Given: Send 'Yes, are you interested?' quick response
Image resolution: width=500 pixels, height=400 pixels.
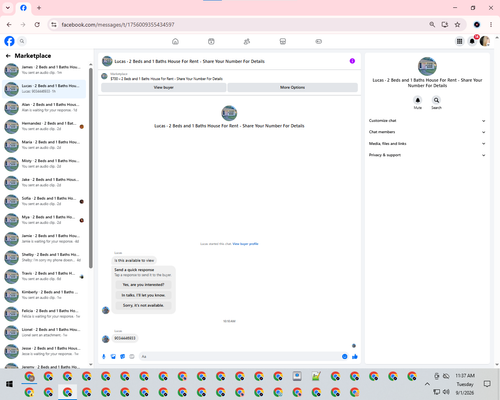Looking at the screenshot, I should (143, 285).
